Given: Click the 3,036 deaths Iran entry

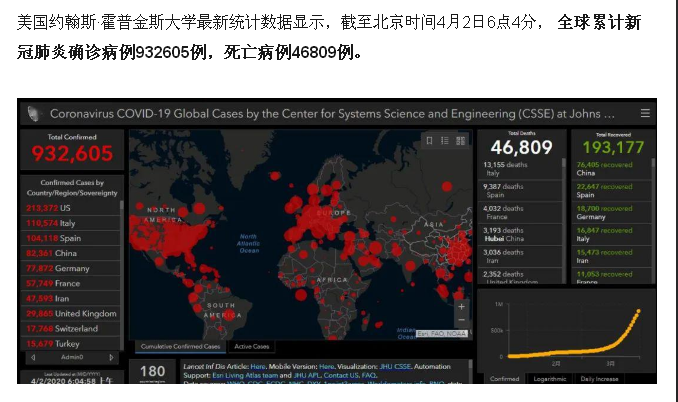Looking at the screenshot, I should 520,256.
